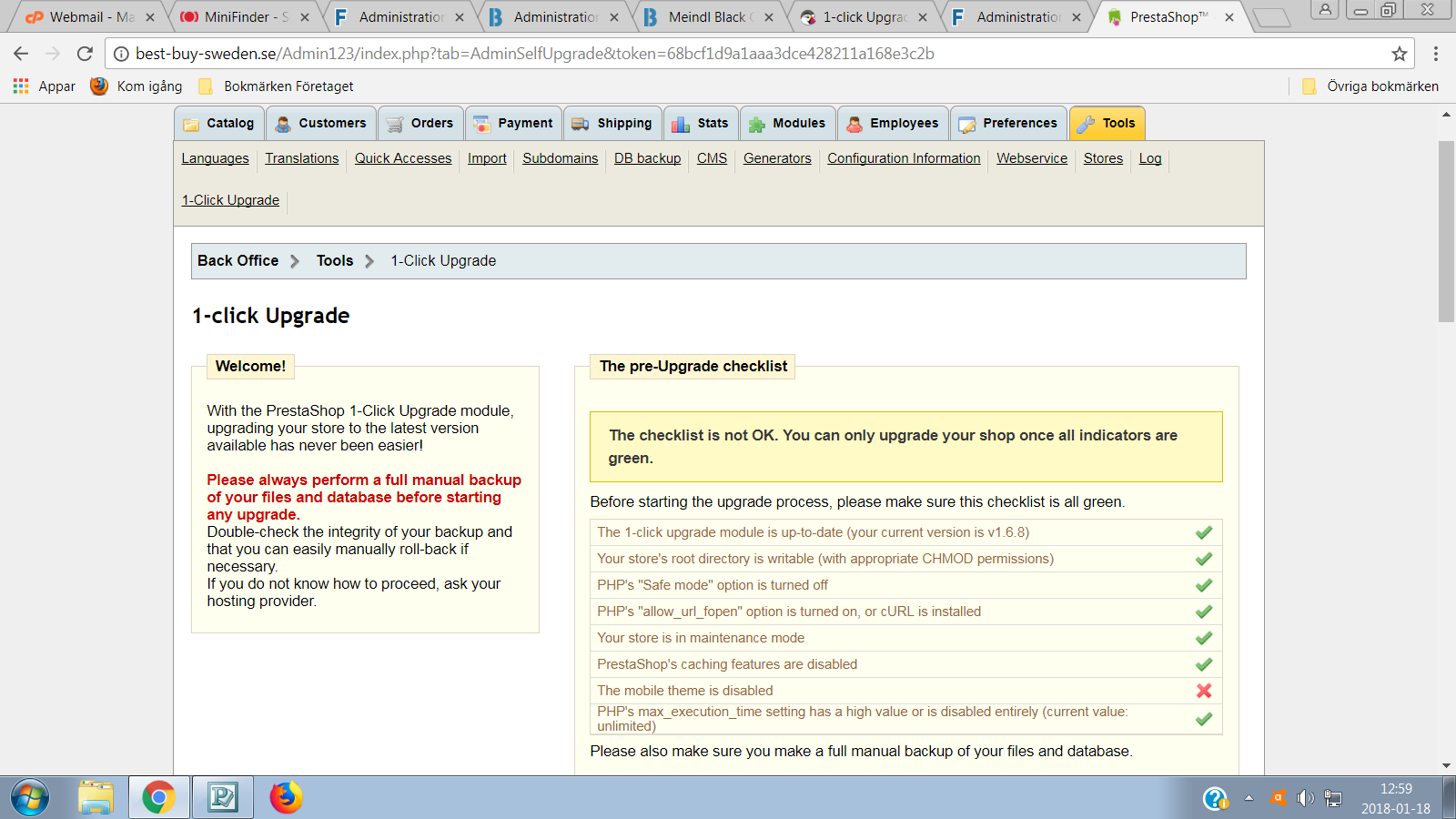Open Generators link
Screen dimensions: 1456x819
(x=777, y=158)
